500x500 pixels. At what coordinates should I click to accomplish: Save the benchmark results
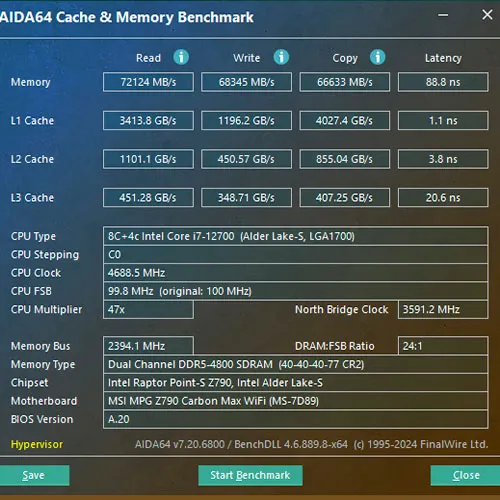[x=33, y=475]
